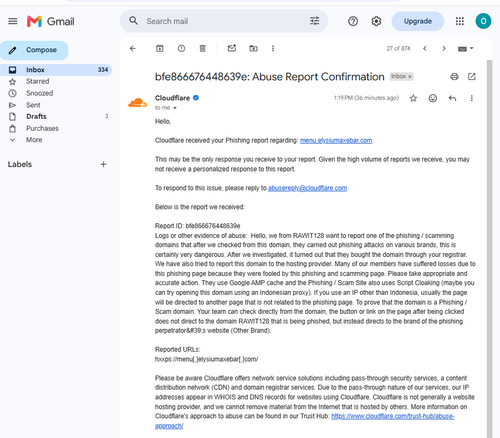The width and height of the screenshot is (500, 438).
Task: Open message more options menu
Action: pos(471,98)
